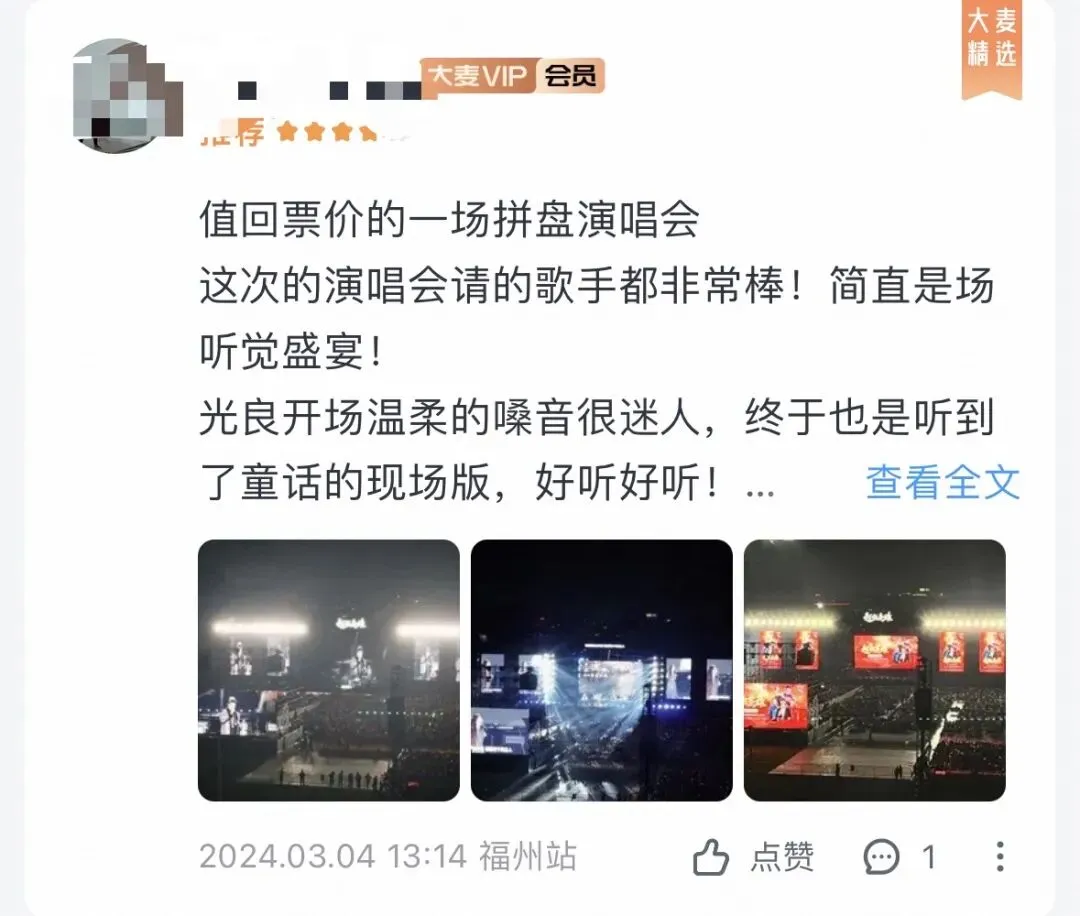Click the 点赞 like label
This screenshot has height=916, width=1080.
coord(782,857)
